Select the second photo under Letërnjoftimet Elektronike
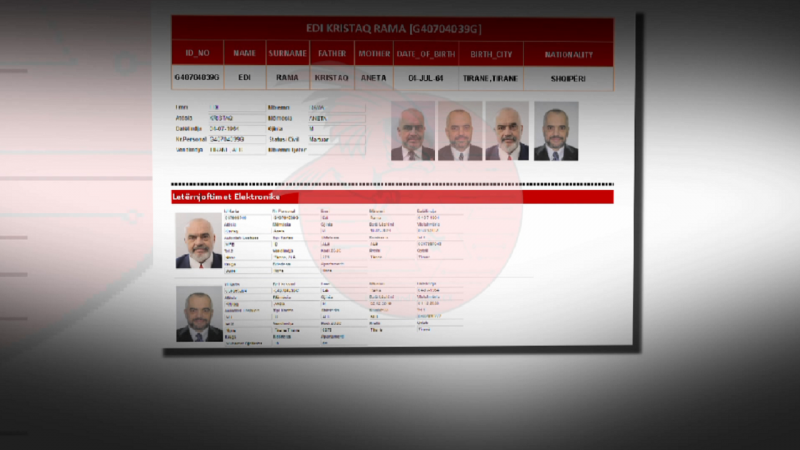 pos(198,313)
